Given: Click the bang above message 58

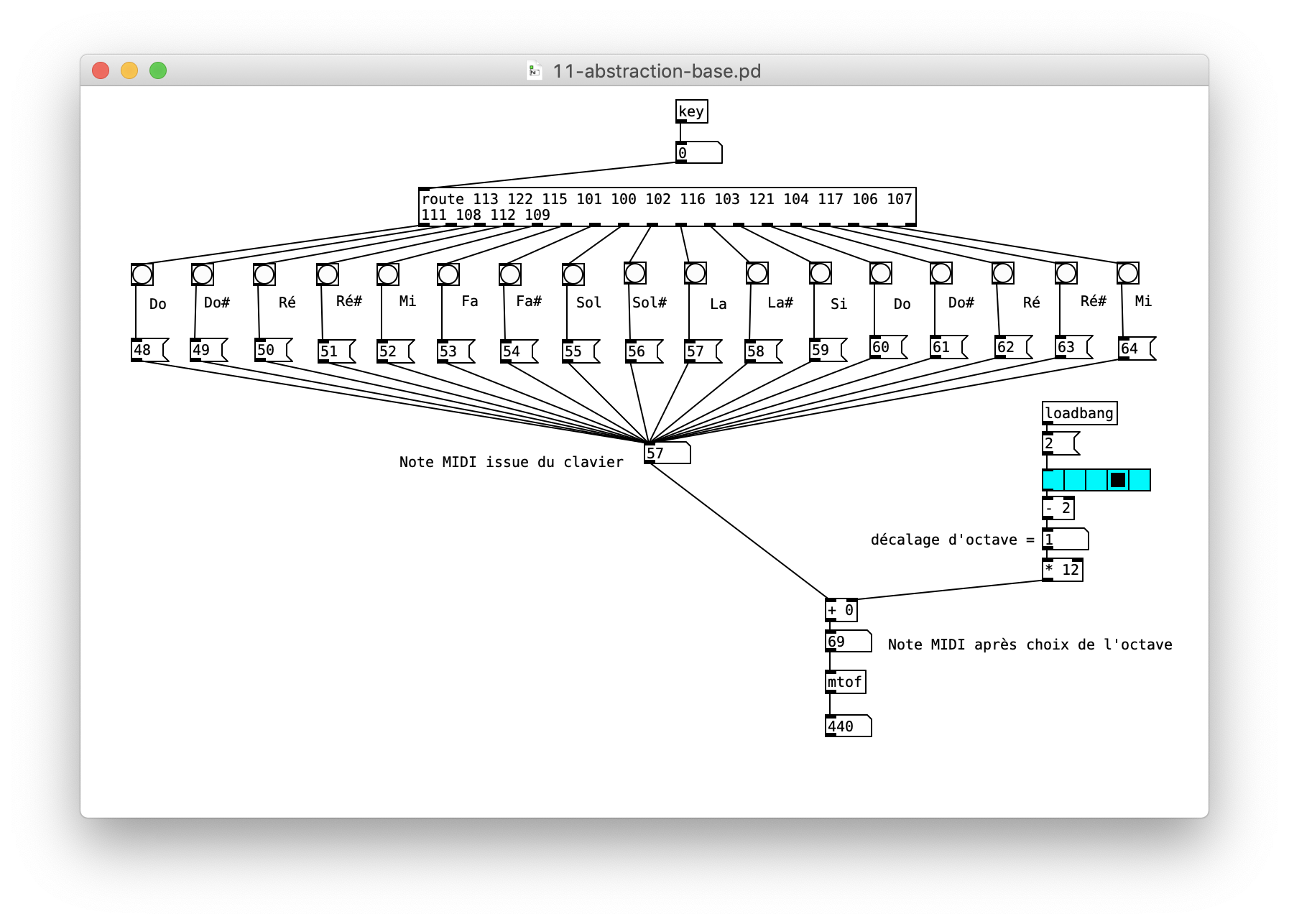Looking at the screenshot, I should click(x=757, y=273).
